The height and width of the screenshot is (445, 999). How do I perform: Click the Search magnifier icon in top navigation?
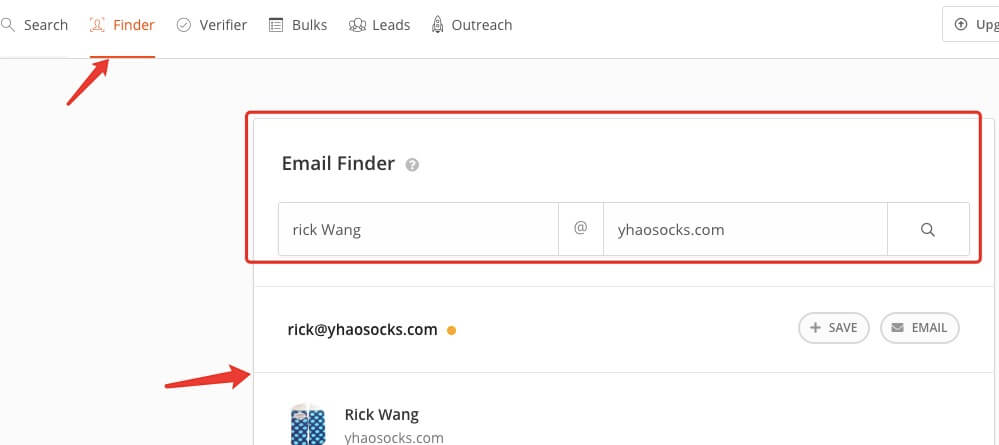pos(8,25)
